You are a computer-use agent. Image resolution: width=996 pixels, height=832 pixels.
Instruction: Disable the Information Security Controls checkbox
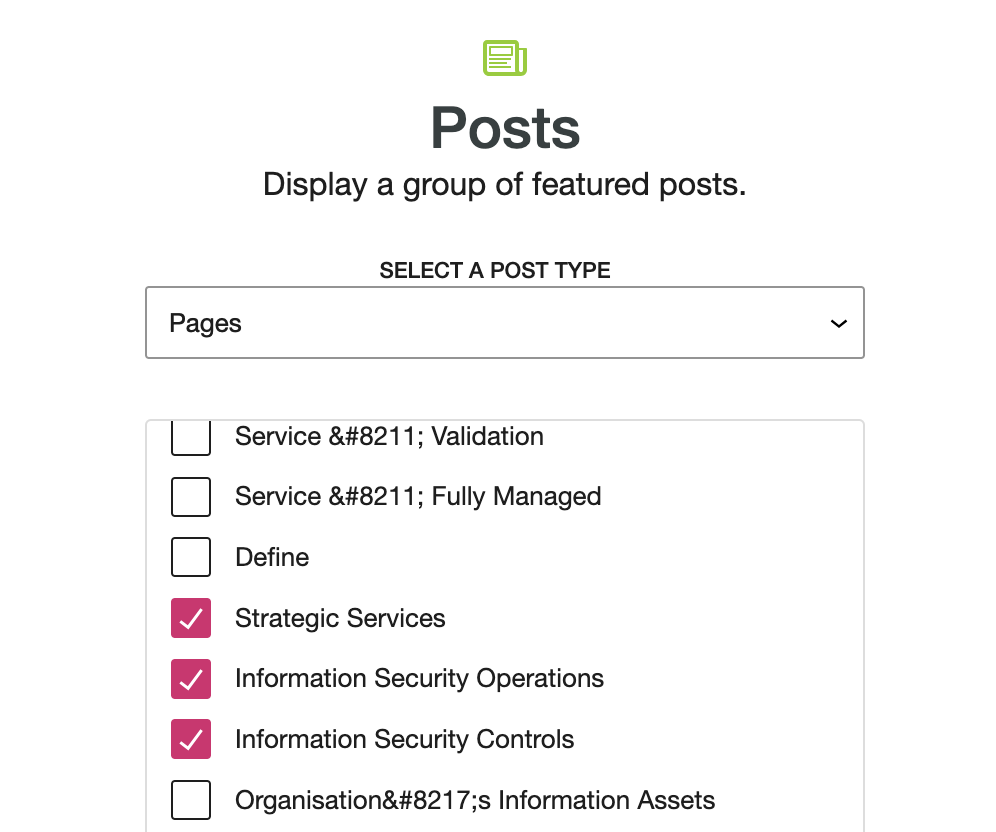(191, 739)
